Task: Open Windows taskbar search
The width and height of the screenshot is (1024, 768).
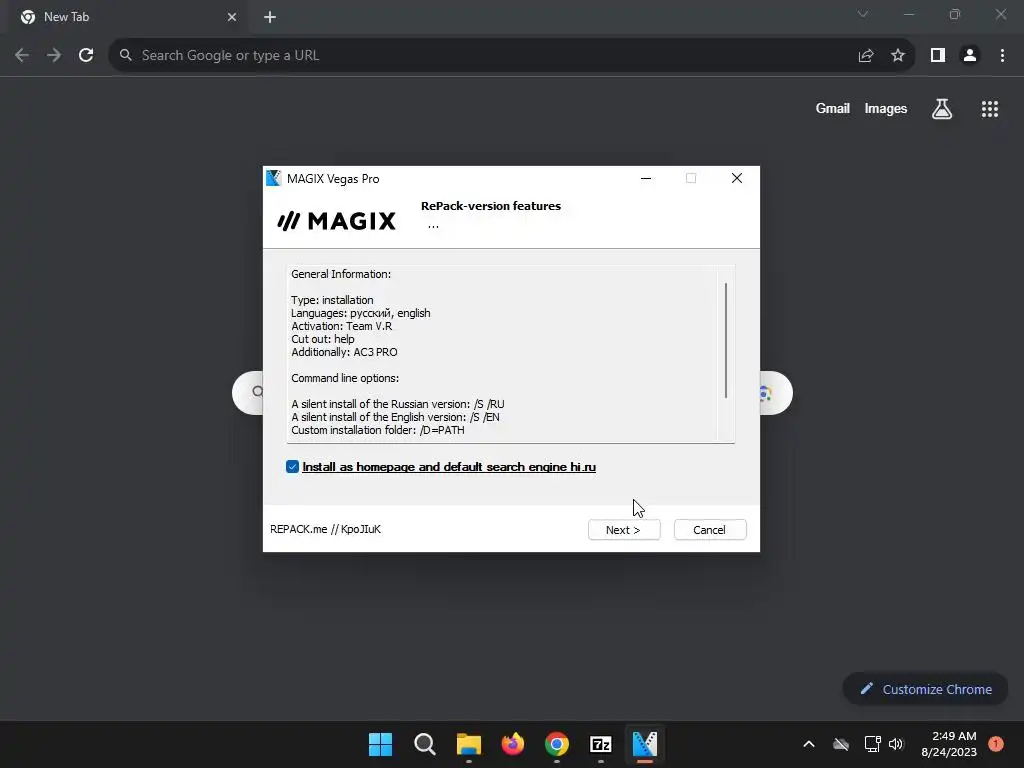Action: (424, 744)
